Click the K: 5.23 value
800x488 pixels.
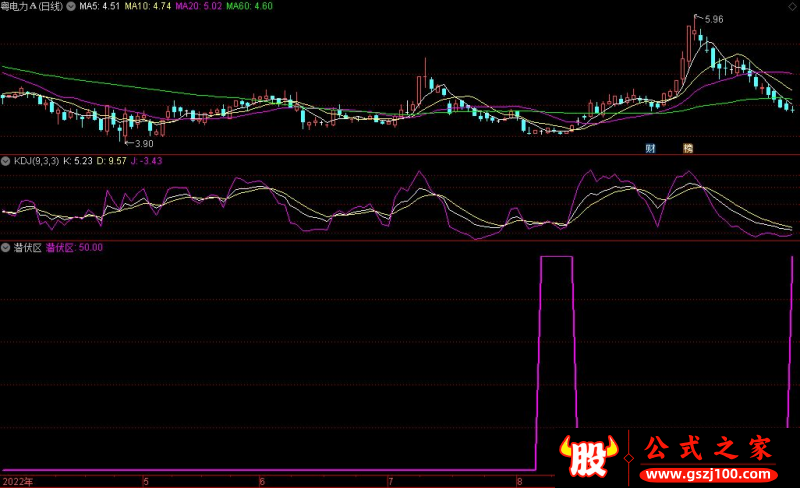point(78,161)
